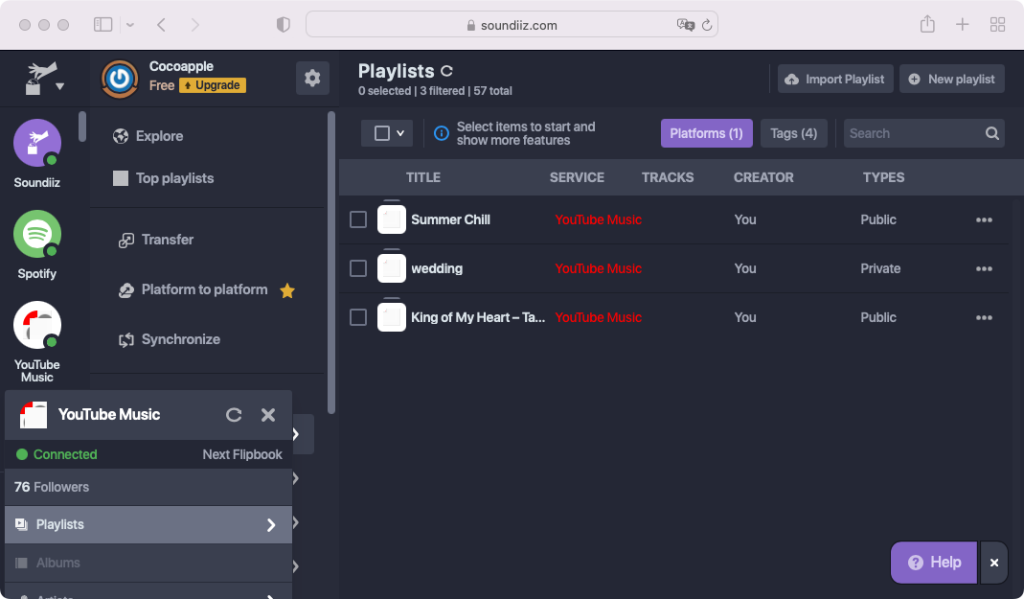Select Spotify service icon in sidebar

[x=37, y=235]
